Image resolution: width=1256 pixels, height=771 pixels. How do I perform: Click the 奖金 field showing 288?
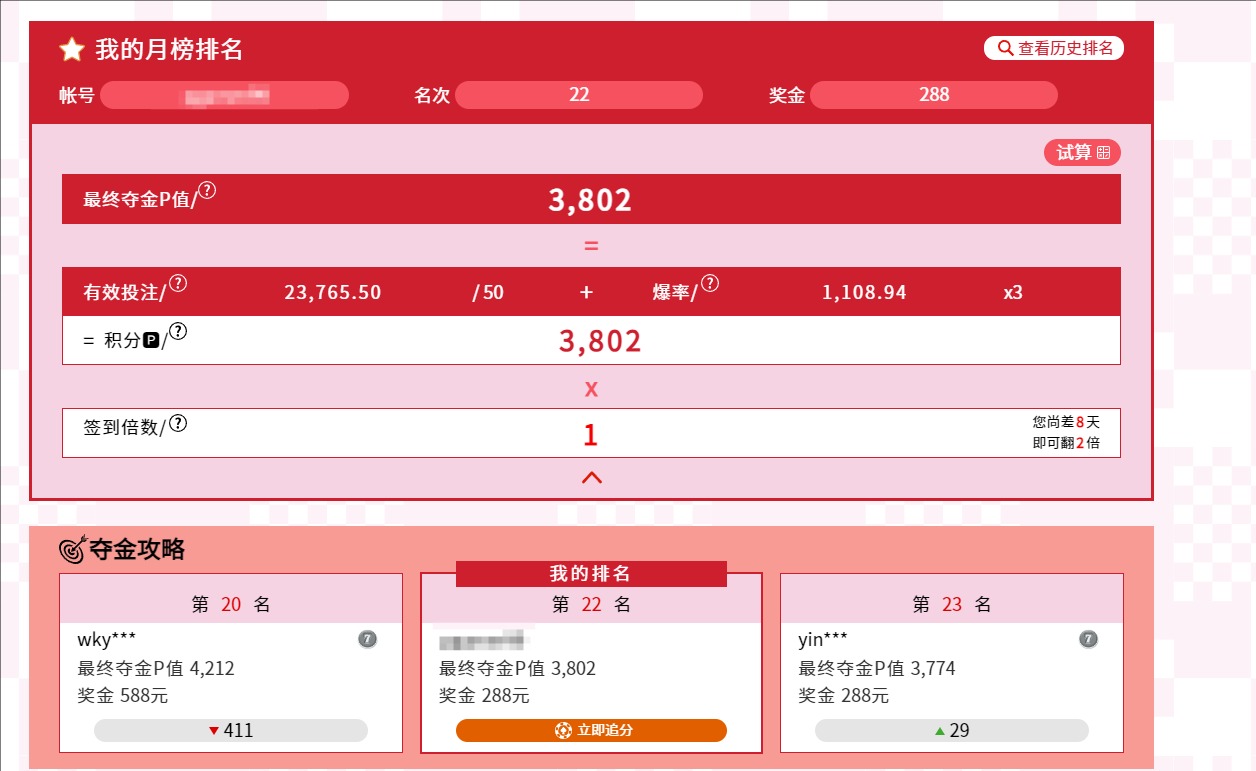[933, 95]
